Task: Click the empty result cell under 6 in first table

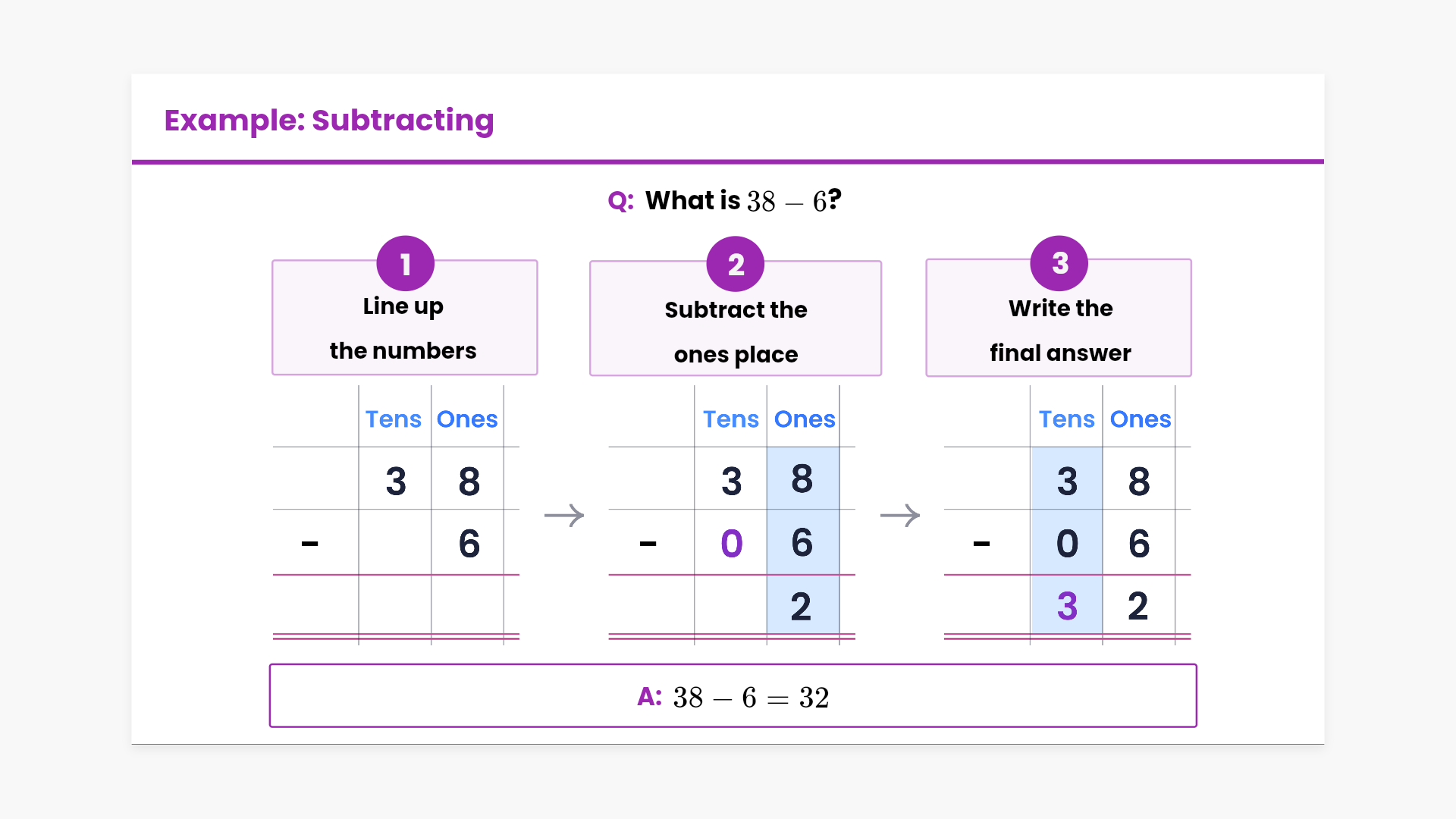Action: click(467, 604)
